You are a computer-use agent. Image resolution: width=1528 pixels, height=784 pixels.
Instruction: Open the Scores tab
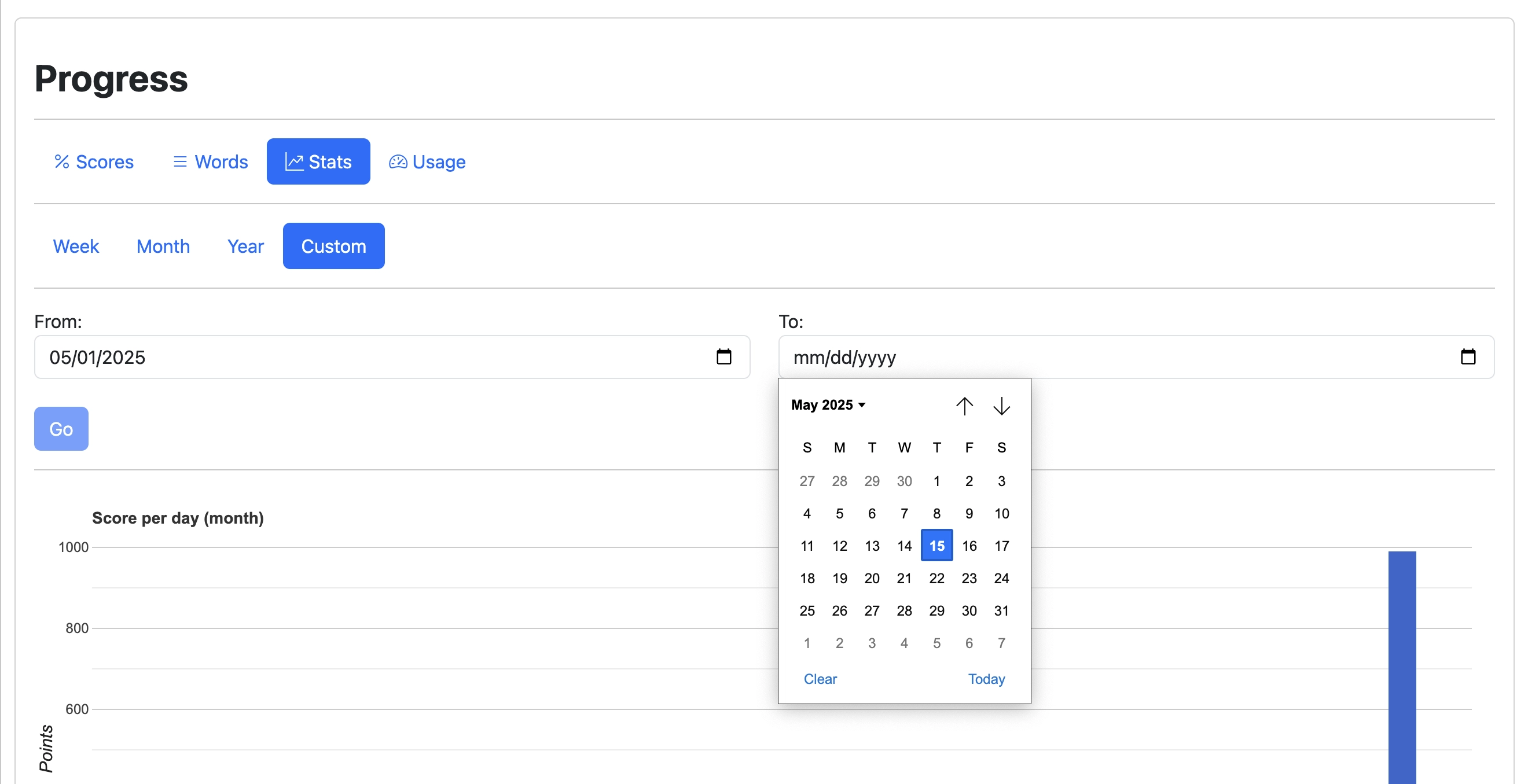pyautogui.click(x=94, y=161)
